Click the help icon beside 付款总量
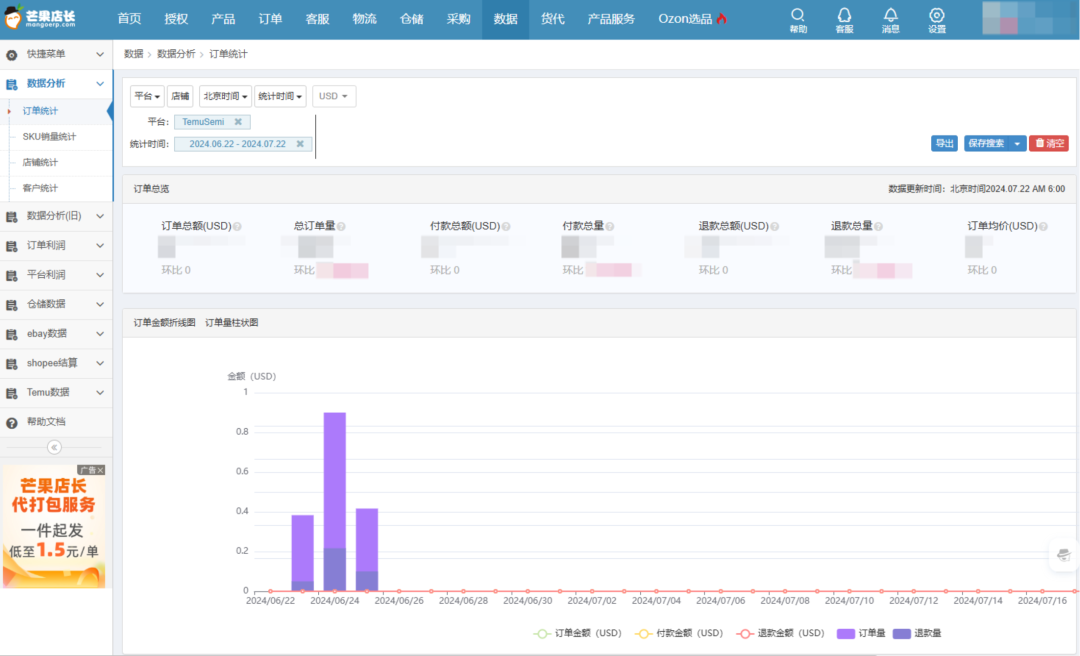This screenshot has height=656, width=1080. pyautogui.click(x=610, y=226)
